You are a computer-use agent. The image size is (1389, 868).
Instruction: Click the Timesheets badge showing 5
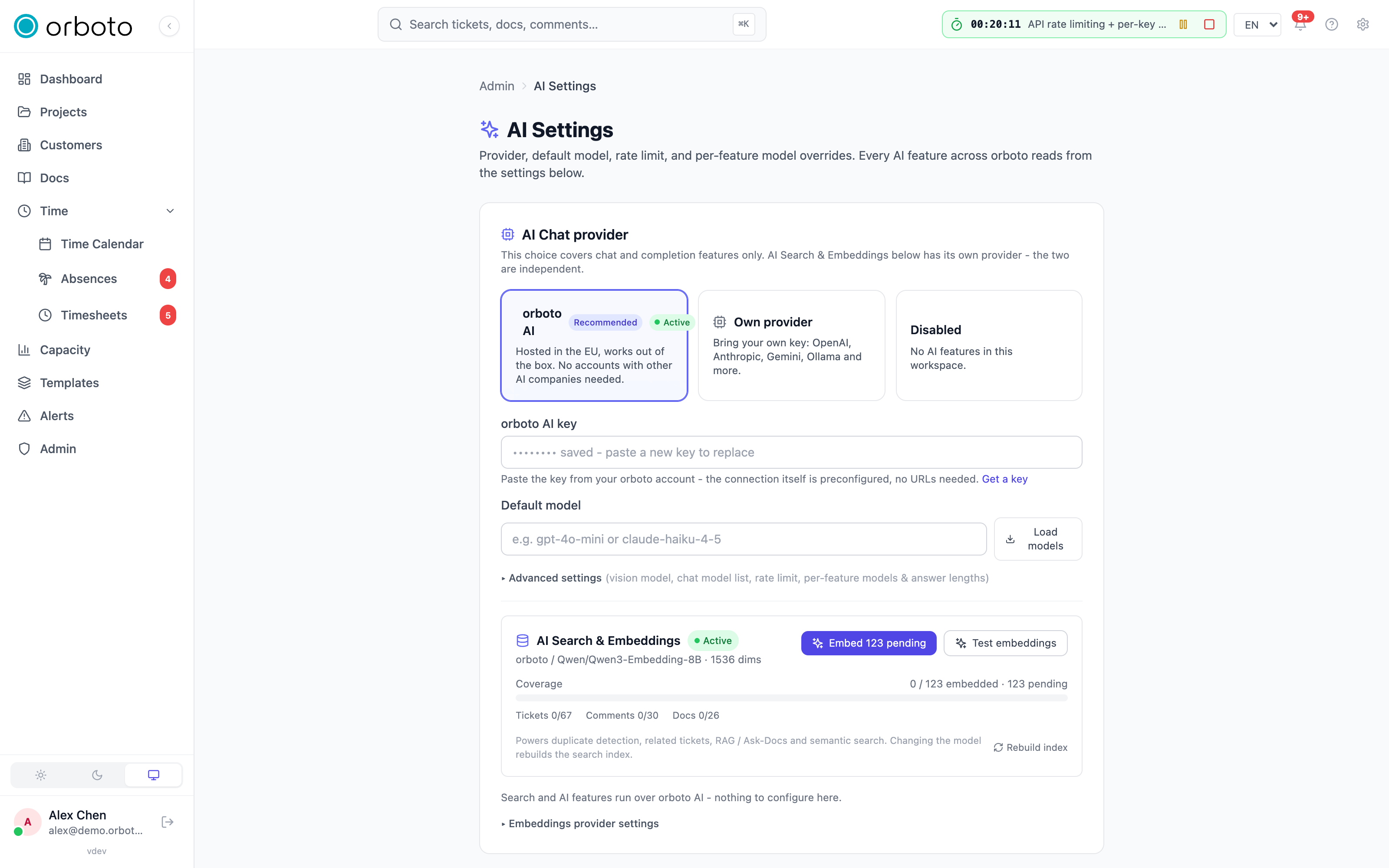point(168,315)
